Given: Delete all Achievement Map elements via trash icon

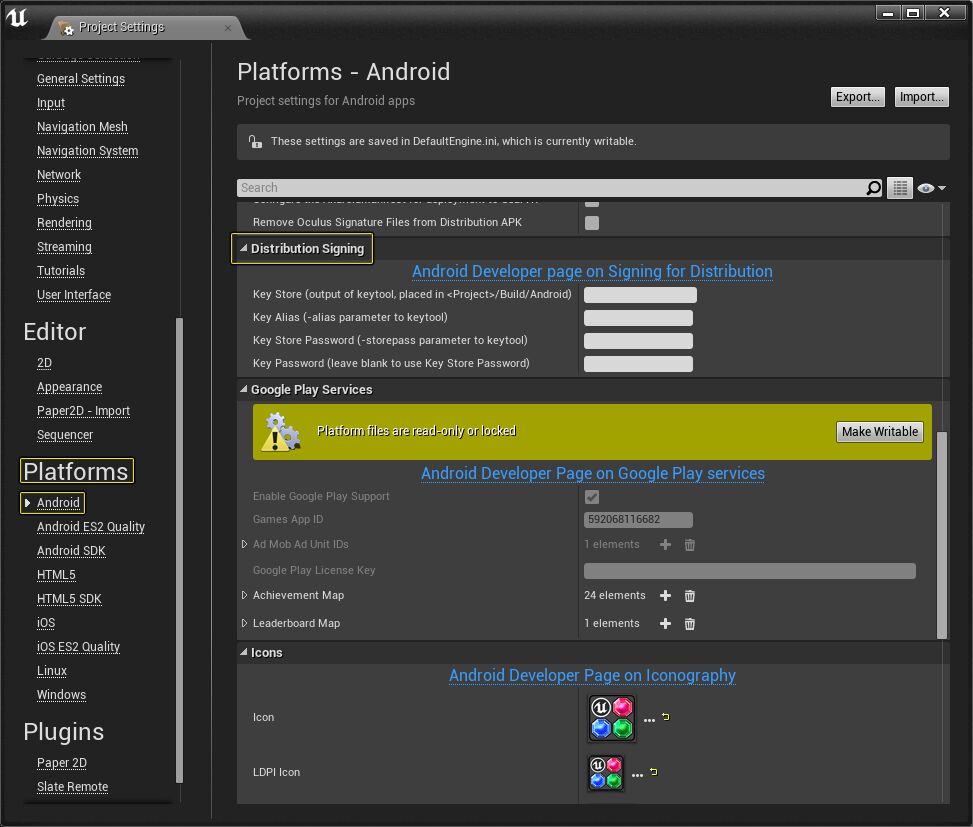Looking at the screenshot, I should point(689,596).
